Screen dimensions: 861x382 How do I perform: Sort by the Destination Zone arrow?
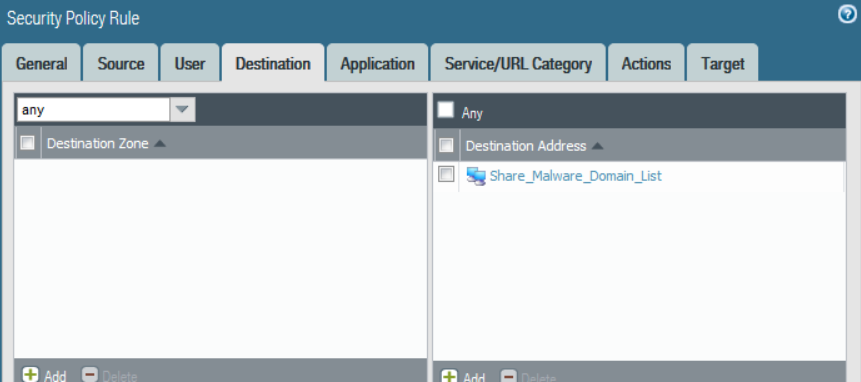point(159,143)
